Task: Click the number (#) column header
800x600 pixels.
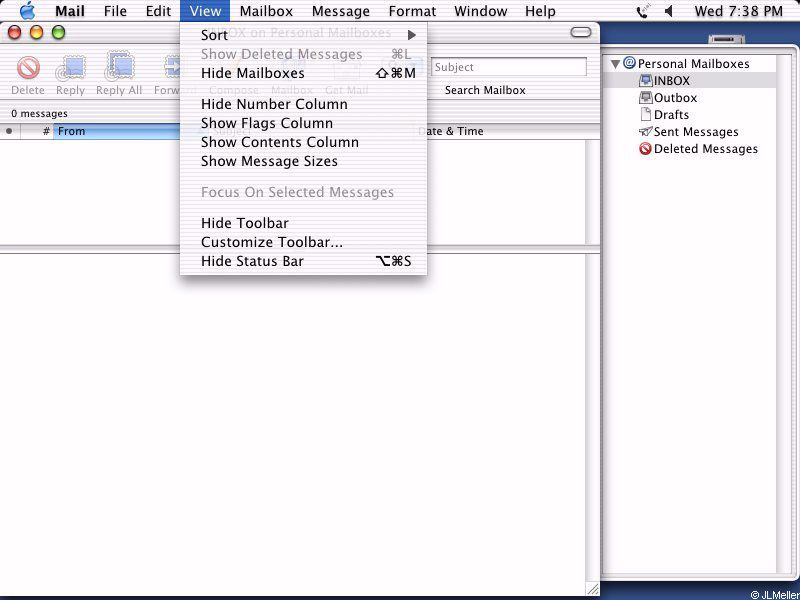Action: click(37, 131)
